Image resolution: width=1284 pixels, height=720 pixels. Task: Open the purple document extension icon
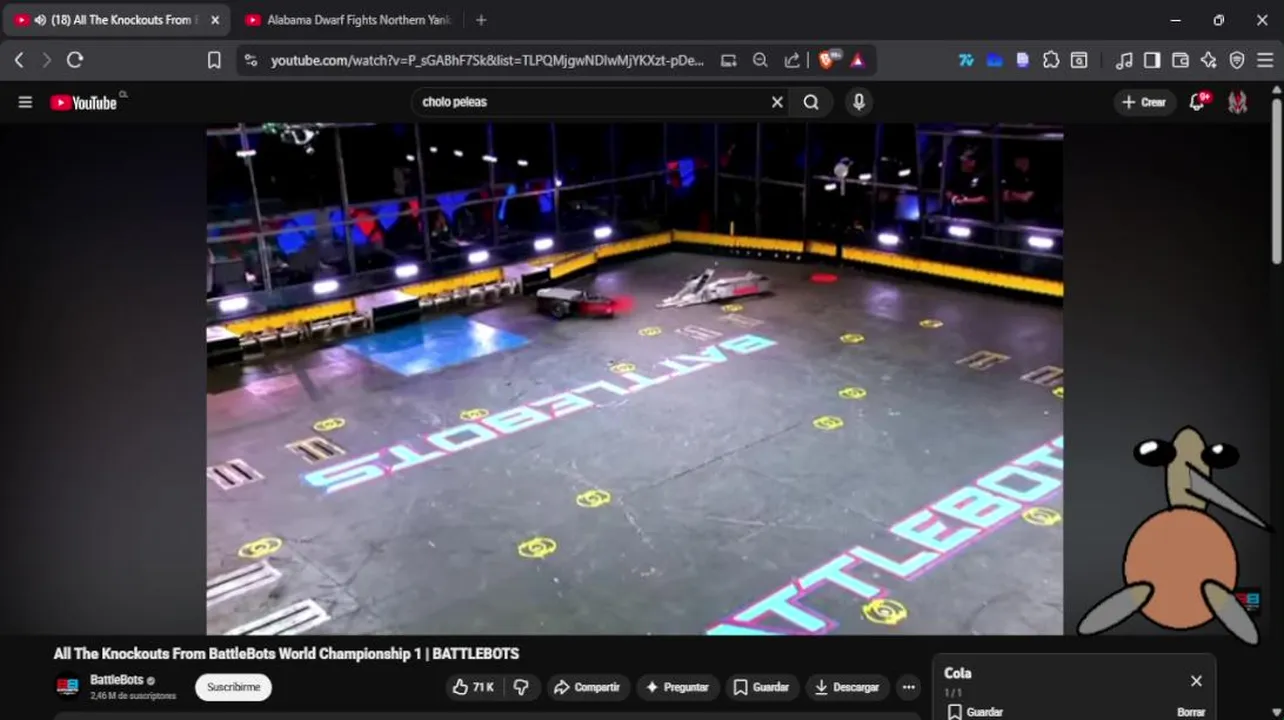pyautogui.click(x=1022, y=60)
